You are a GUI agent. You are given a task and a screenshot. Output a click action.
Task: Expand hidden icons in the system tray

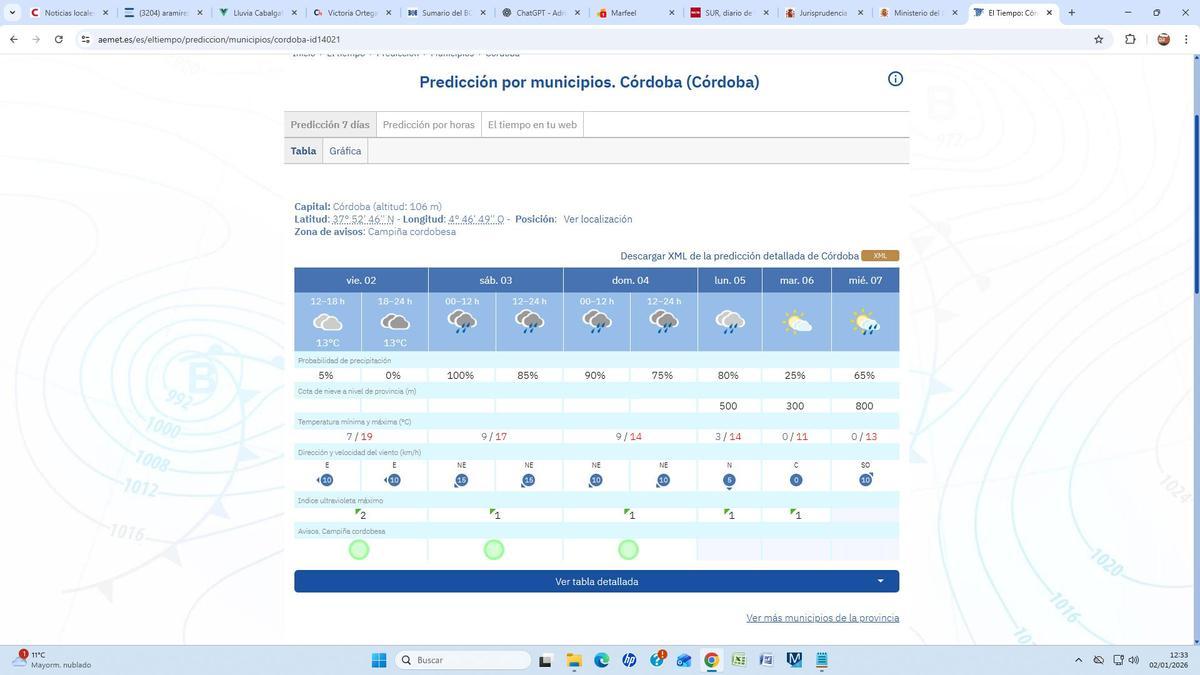pos(1078,660)
